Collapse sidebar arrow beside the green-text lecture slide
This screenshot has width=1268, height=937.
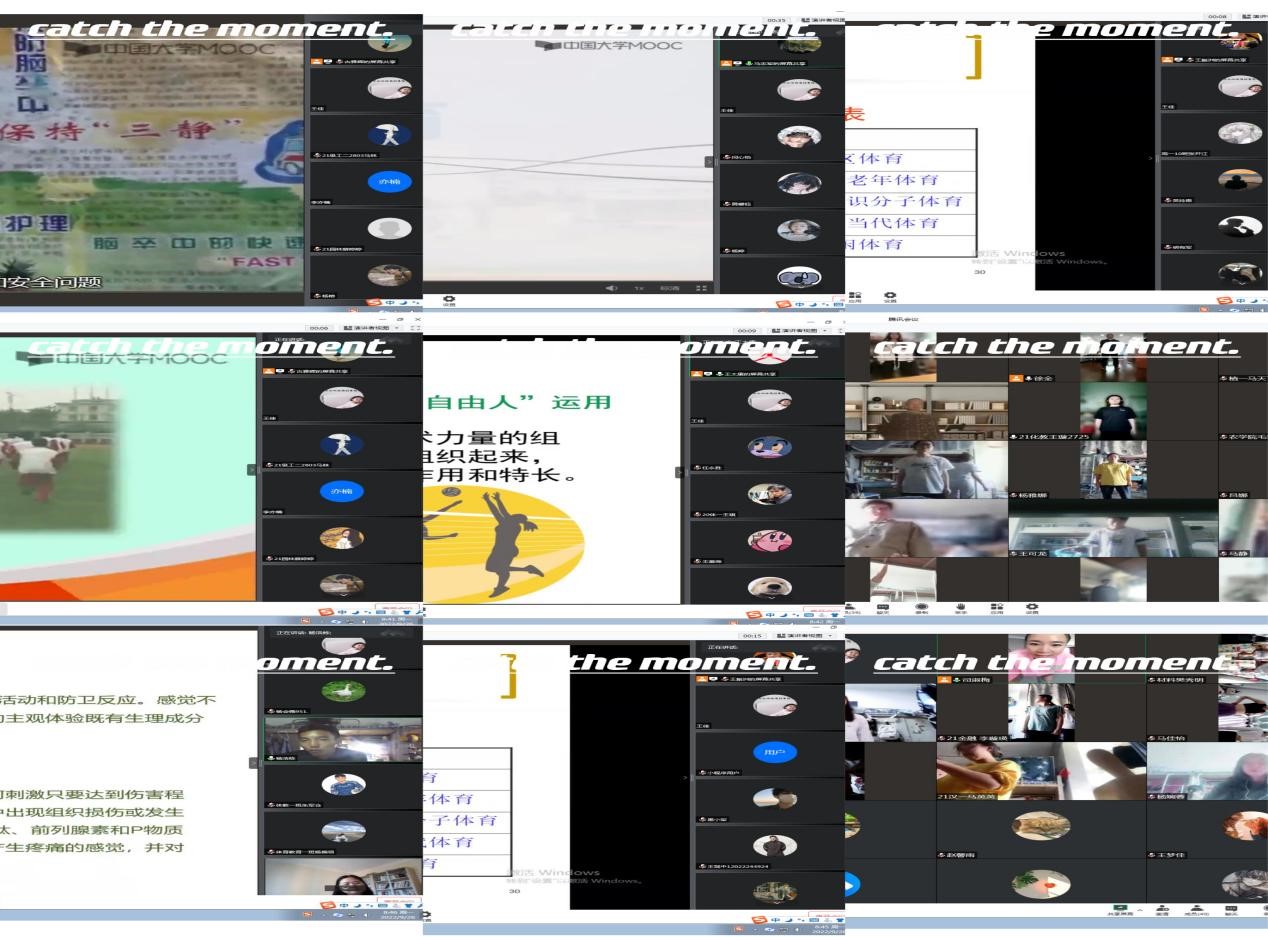pyautogui.click(x=253, y=762)
